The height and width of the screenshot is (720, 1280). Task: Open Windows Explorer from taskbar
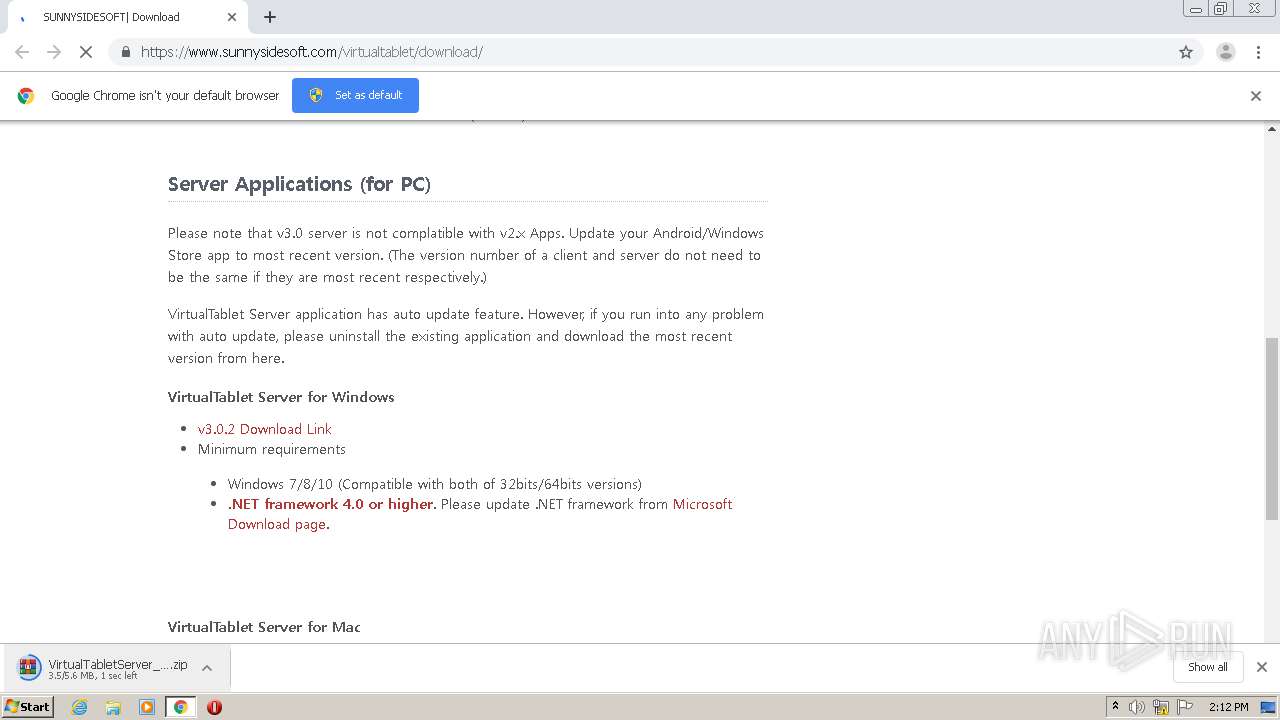click(113, 707)
